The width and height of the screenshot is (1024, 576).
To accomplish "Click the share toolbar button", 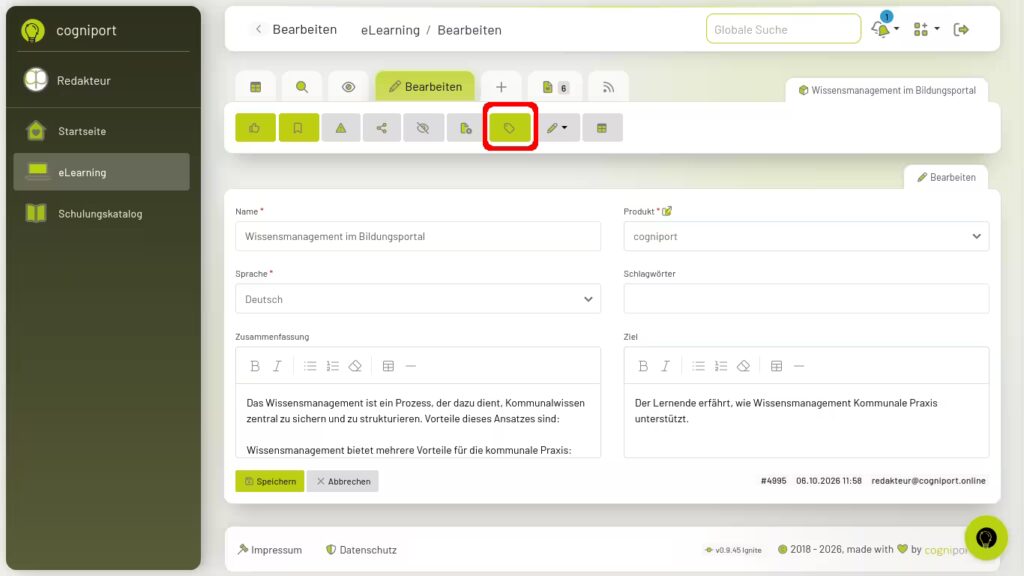I will pos(382,128).
